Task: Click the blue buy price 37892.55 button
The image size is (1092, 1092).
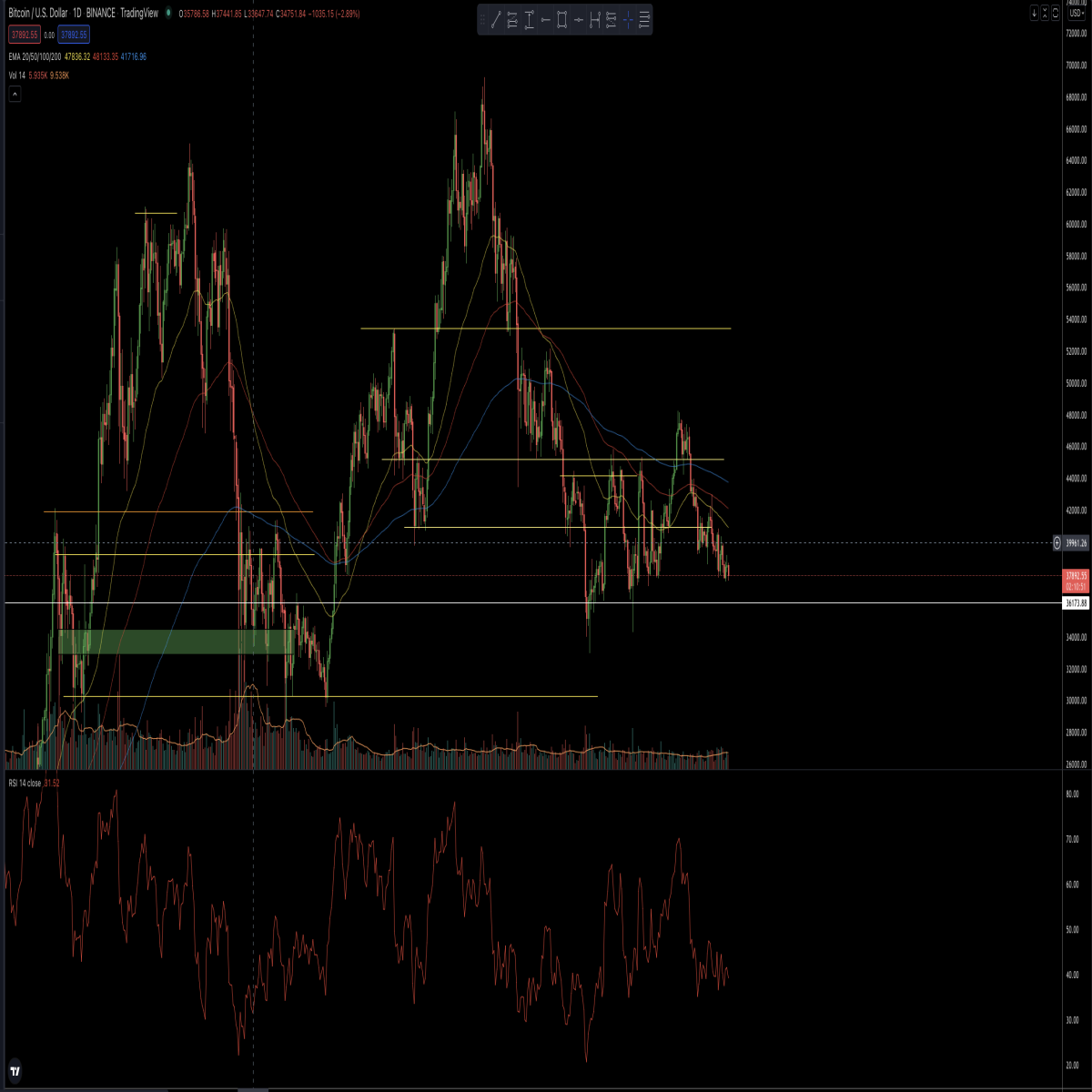Action: (74, 35)
